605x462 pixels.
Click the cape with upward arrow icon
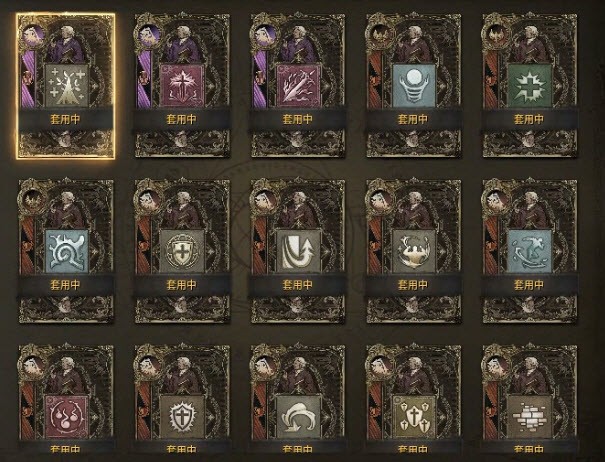[298, 251]
